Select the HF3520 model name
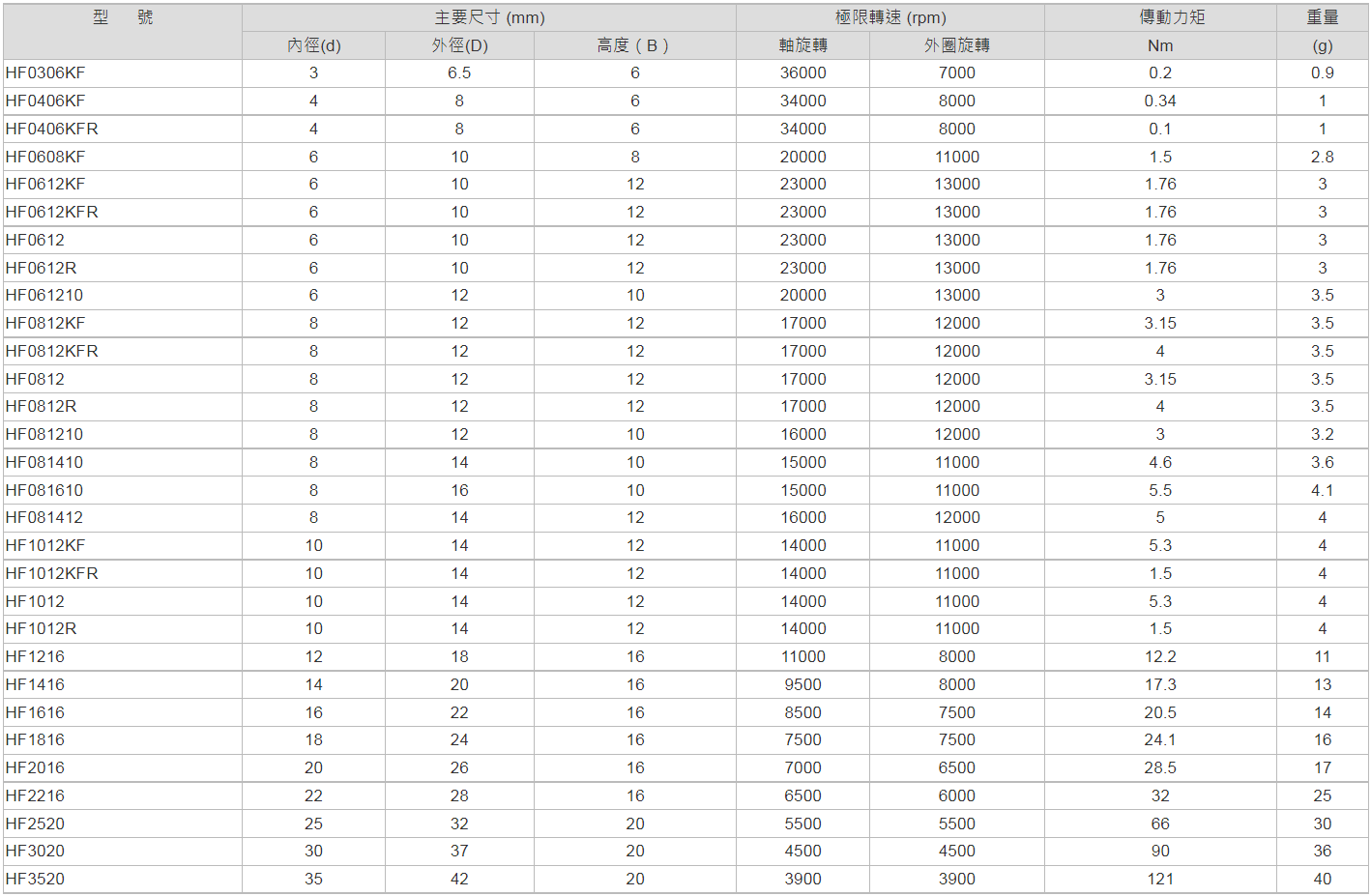1371x896 pixels. pyautogui.click(x=35, y=880)
